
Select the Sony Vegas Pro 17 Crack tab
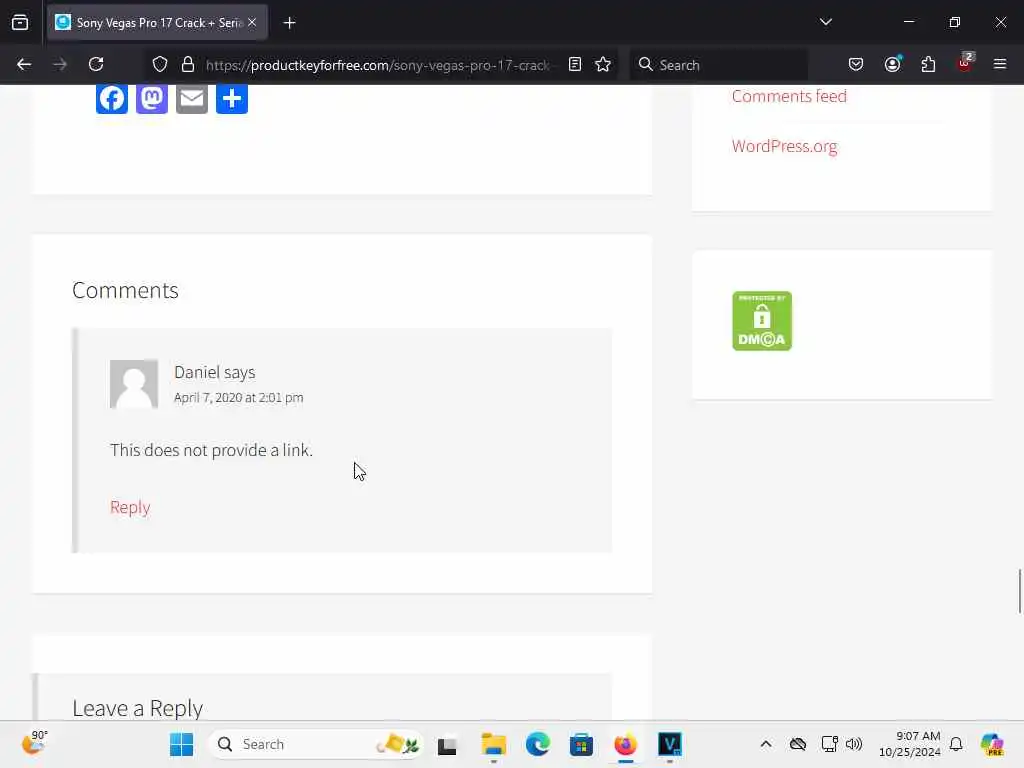(157, 22)
